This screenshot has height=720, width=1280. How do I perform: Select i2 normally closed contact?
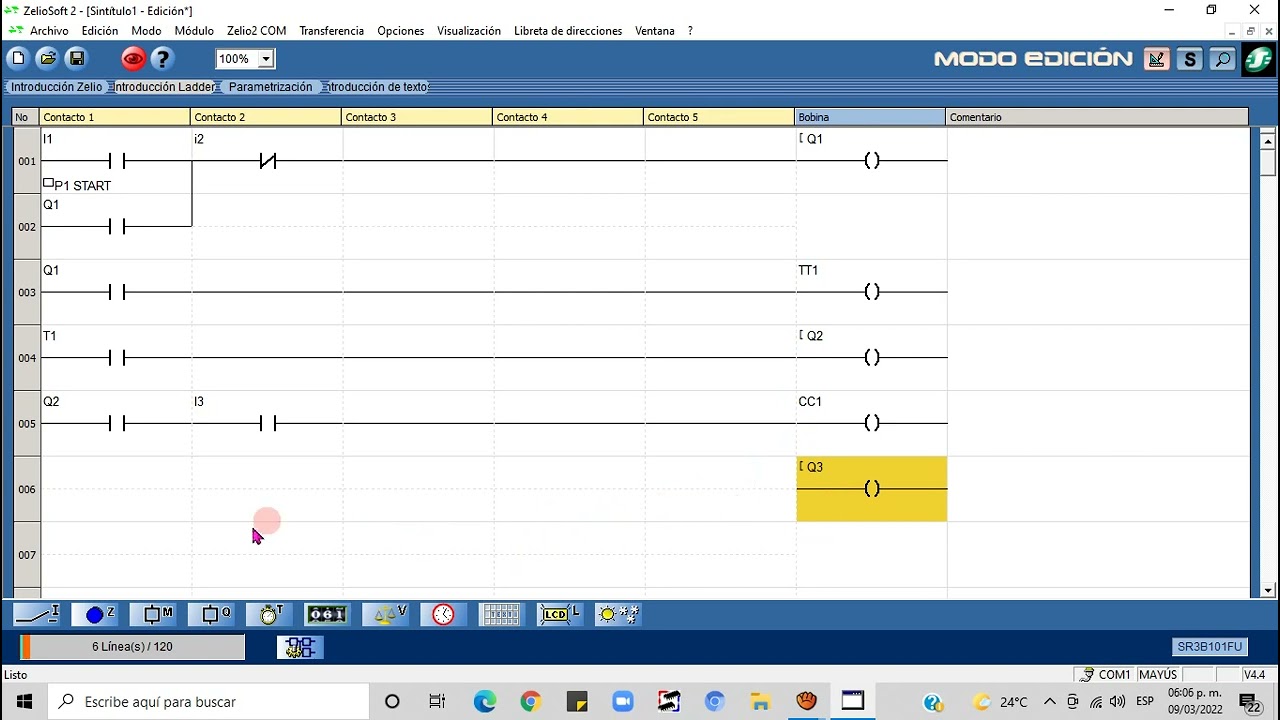coord(267,161)
